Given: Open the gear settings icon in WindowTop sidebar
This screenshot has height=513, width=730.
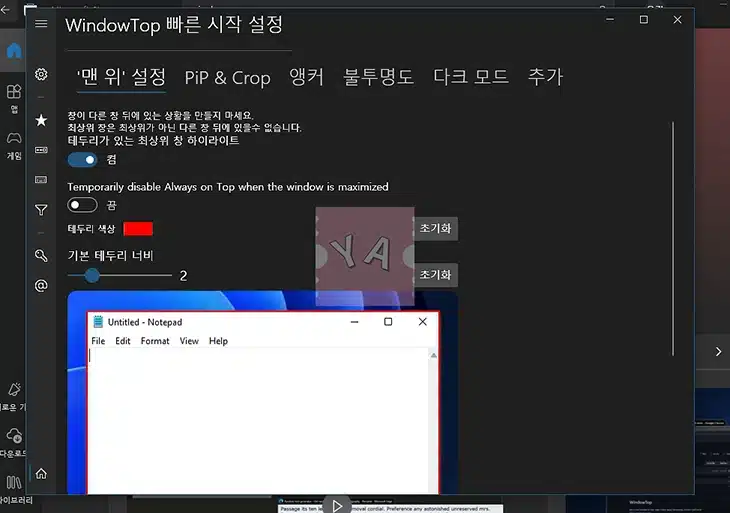Looking at the screenshot, I should (41, 74).
